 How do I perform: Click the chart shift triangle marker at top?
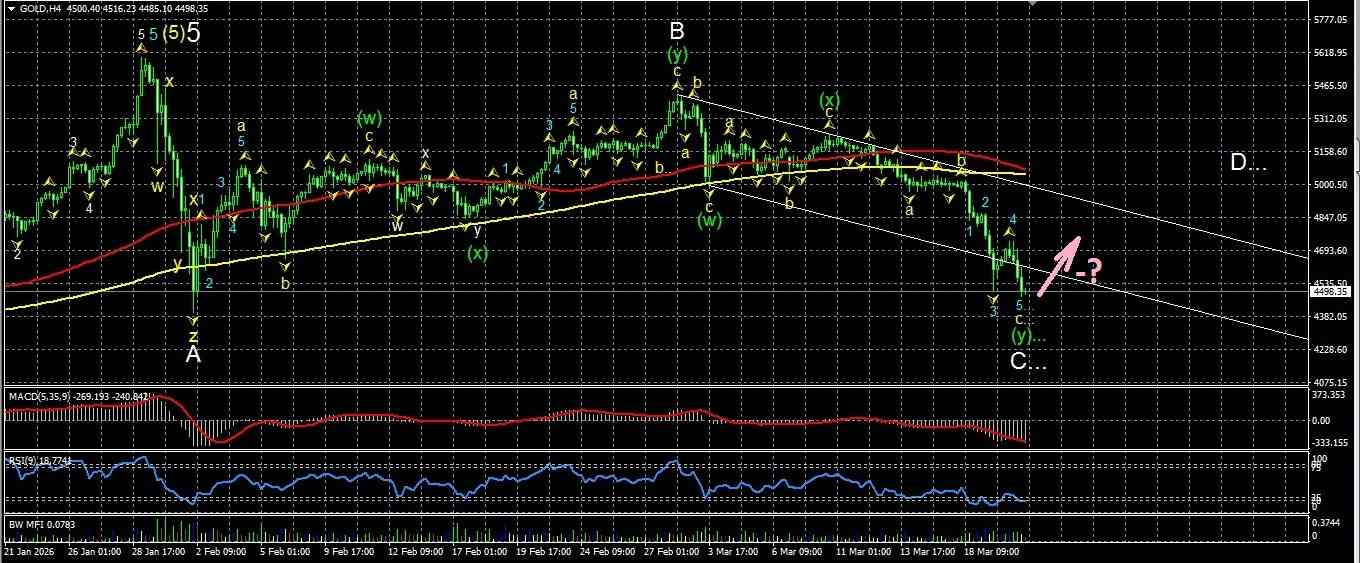(1034, 3)
